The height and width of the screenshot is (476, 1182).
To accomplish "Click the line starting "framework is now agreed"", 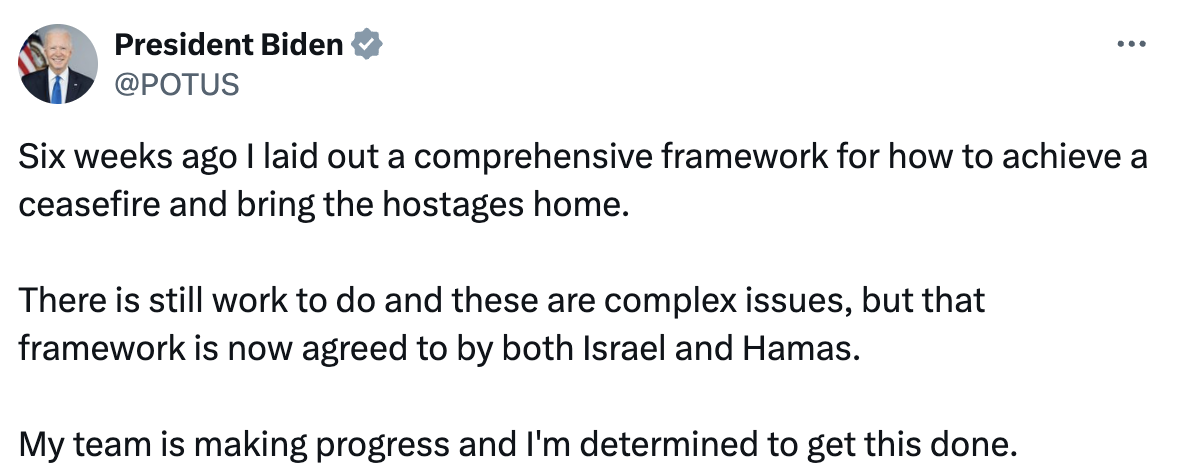I will click(439, 346).
